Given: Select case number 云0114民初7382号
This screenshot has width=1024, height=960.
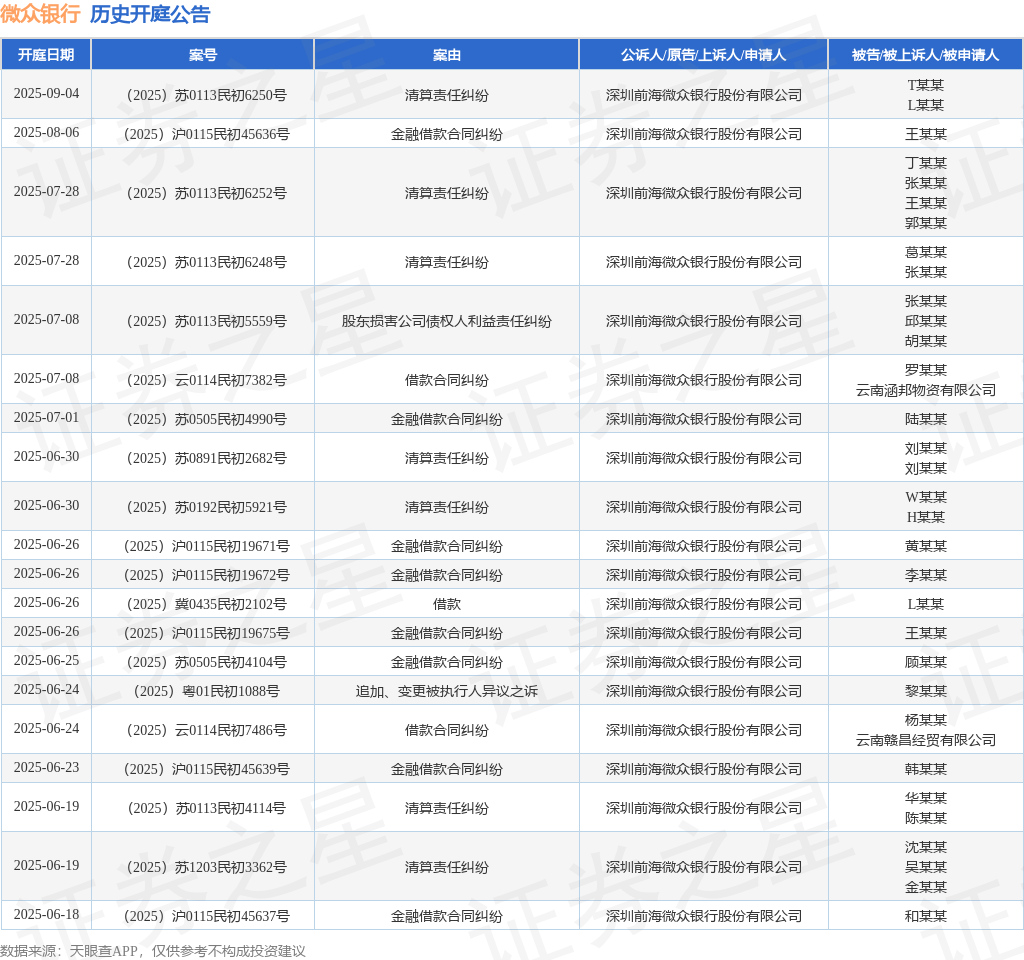Looking at the screenshot, I should (206, 380).
